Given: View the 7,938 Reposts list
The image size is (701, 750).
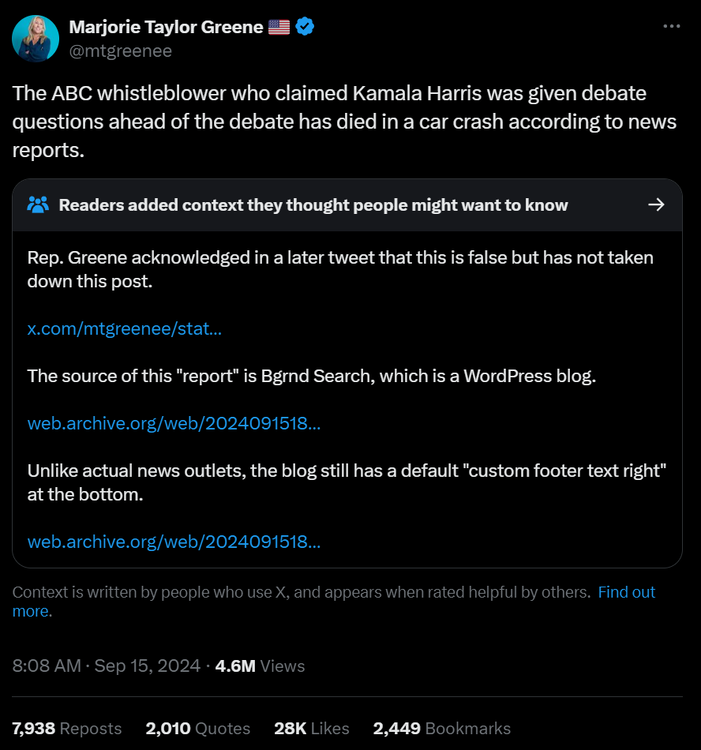Looking at the screenshot, I should (67, 728).
